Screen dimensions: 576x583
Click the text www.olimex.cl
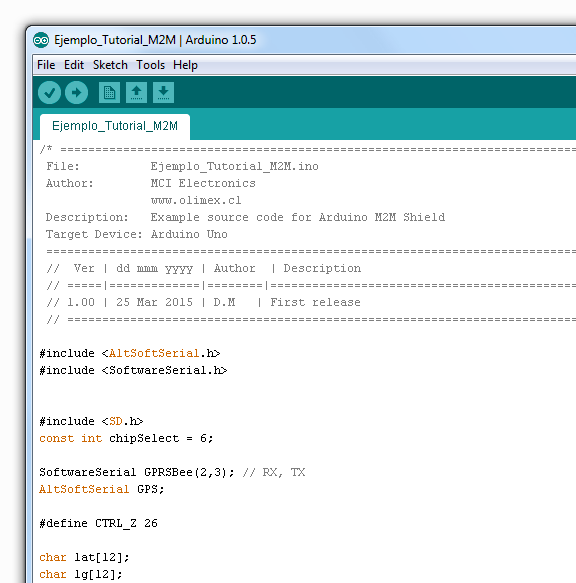(x=196, y=200)
